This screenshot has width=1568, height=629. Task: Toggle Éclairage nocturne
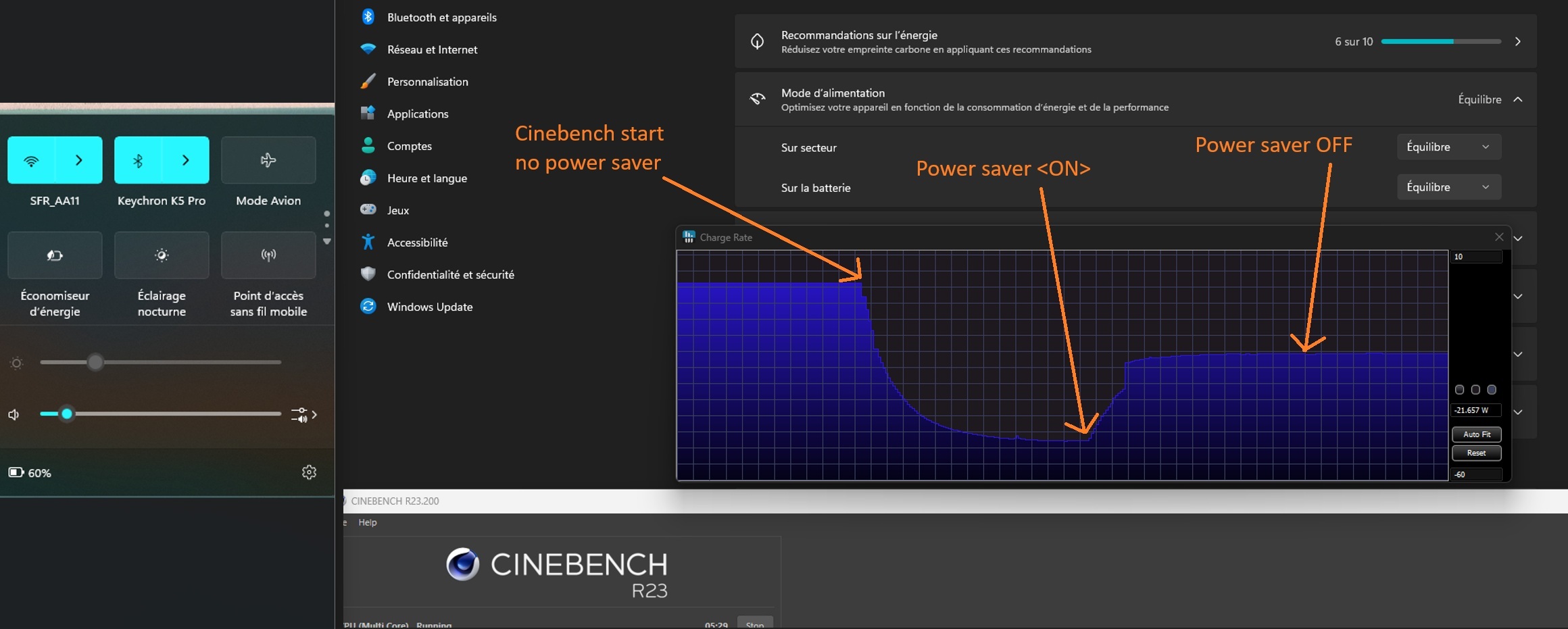click(162, 255)
